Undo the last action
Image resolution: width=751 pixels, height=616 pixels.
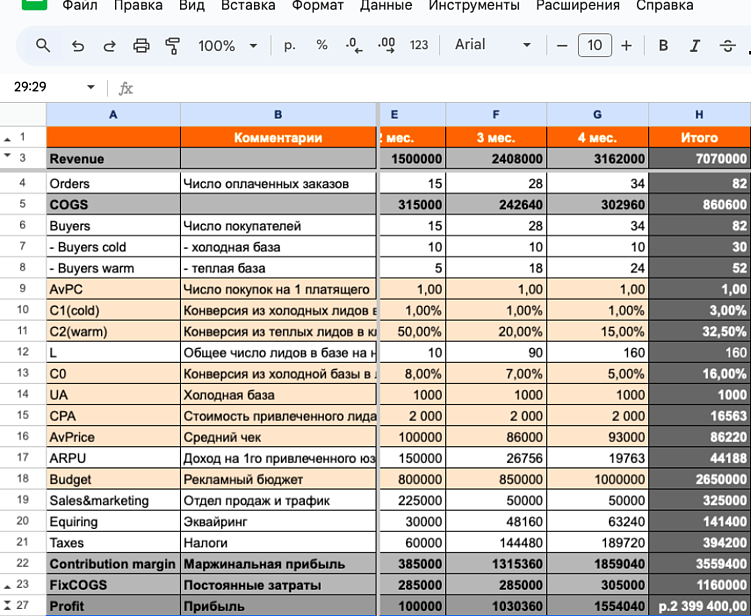(x=78, y=46)
